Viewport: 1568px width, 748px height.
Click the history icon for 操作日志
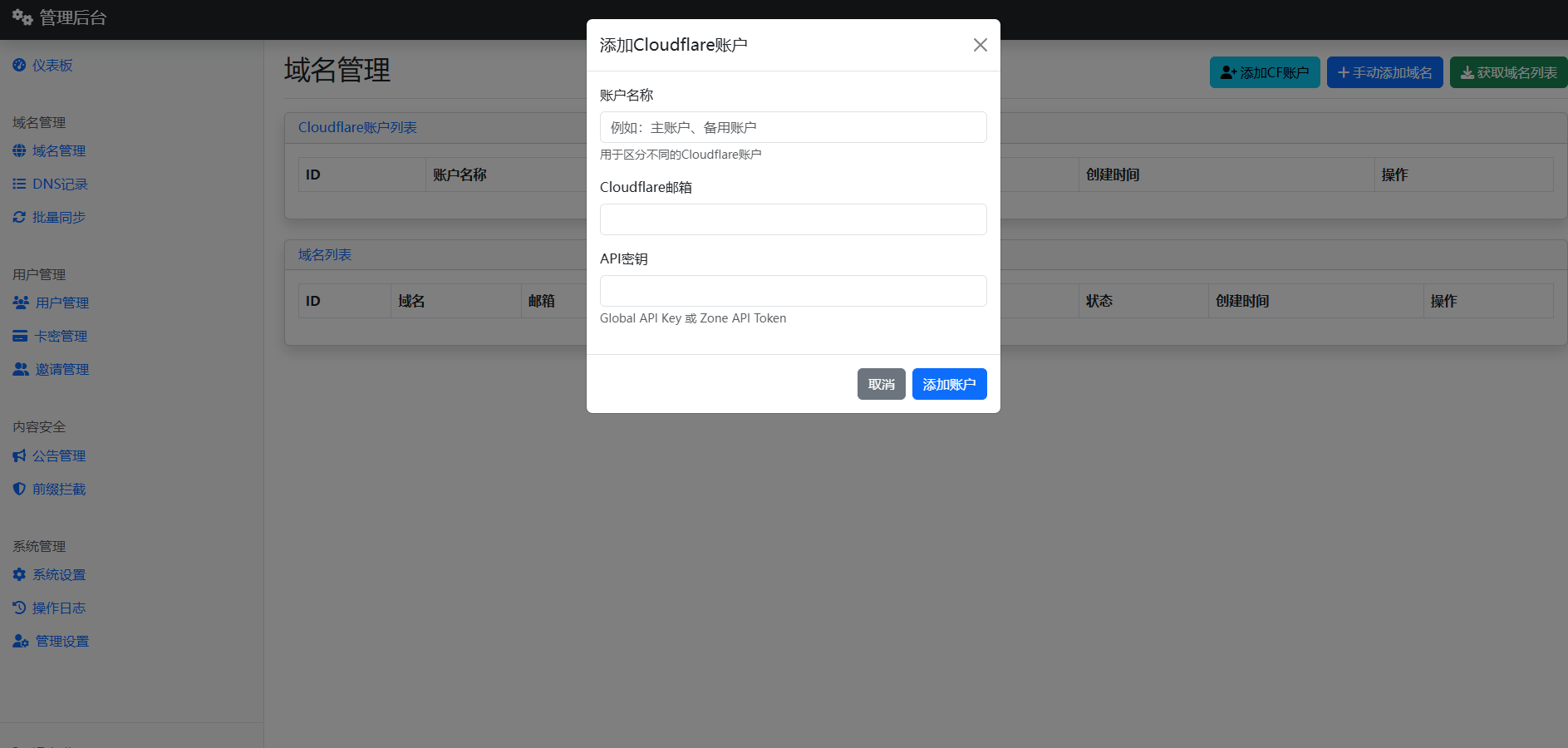19,608
